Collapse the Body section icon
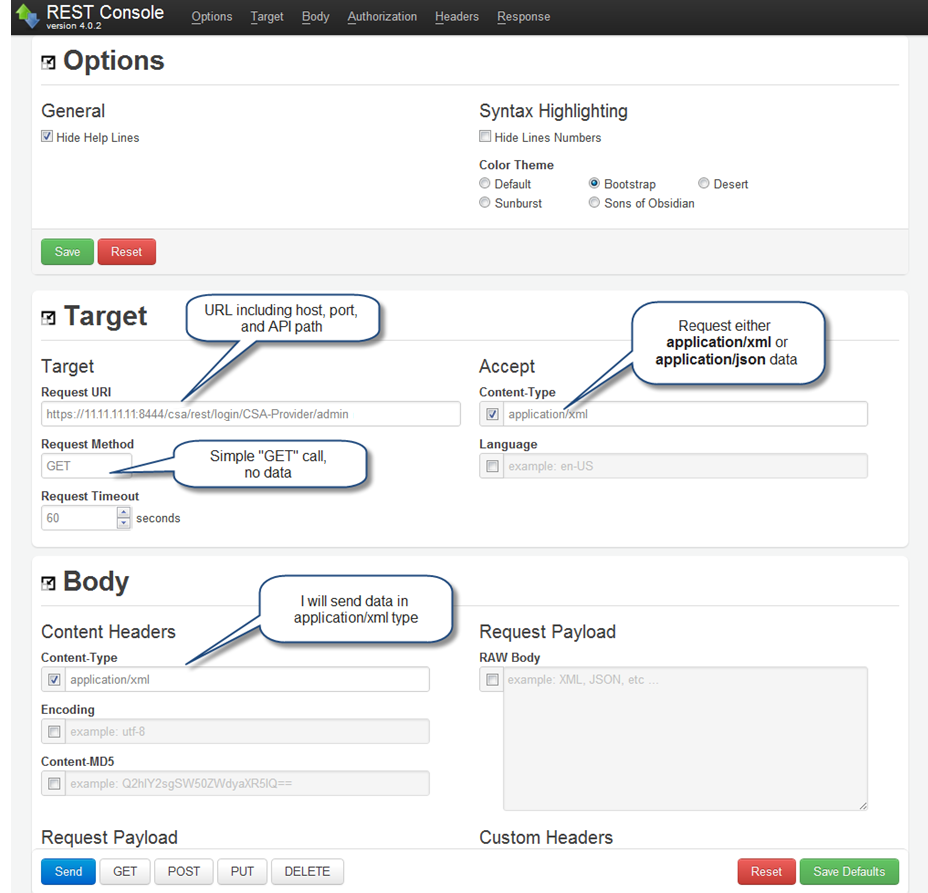Image resolution: width=928 pixels, height=893 pixels. click(48, 583)
